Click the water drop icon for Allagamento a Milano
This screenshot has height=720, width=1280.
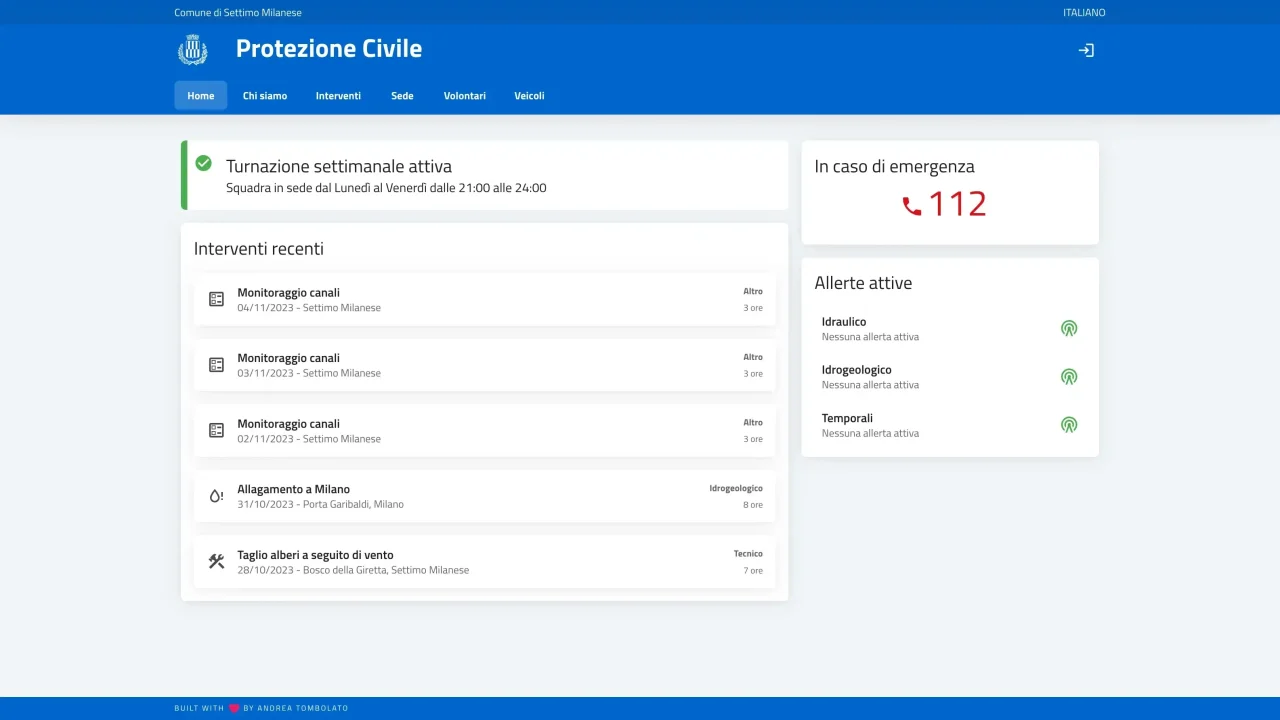tap(216, 496)
